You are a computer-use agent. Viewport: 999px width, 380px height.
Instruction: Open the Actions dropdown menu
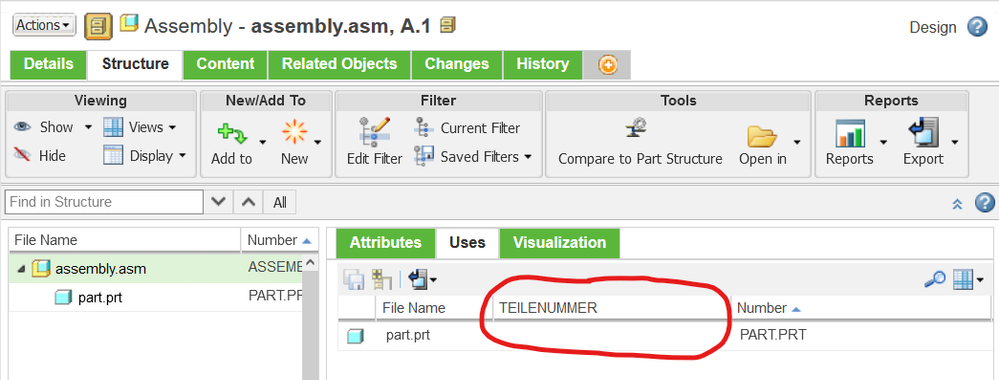(x=44, y=26)
